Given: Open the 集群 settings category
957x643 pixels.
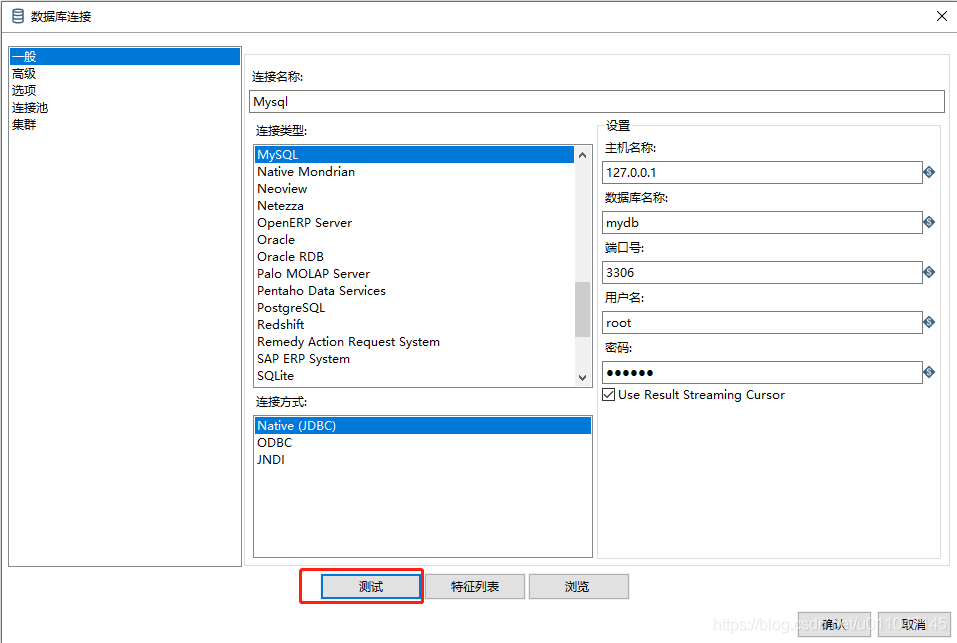Looking at the screenshot, I should tap(125, 124).
